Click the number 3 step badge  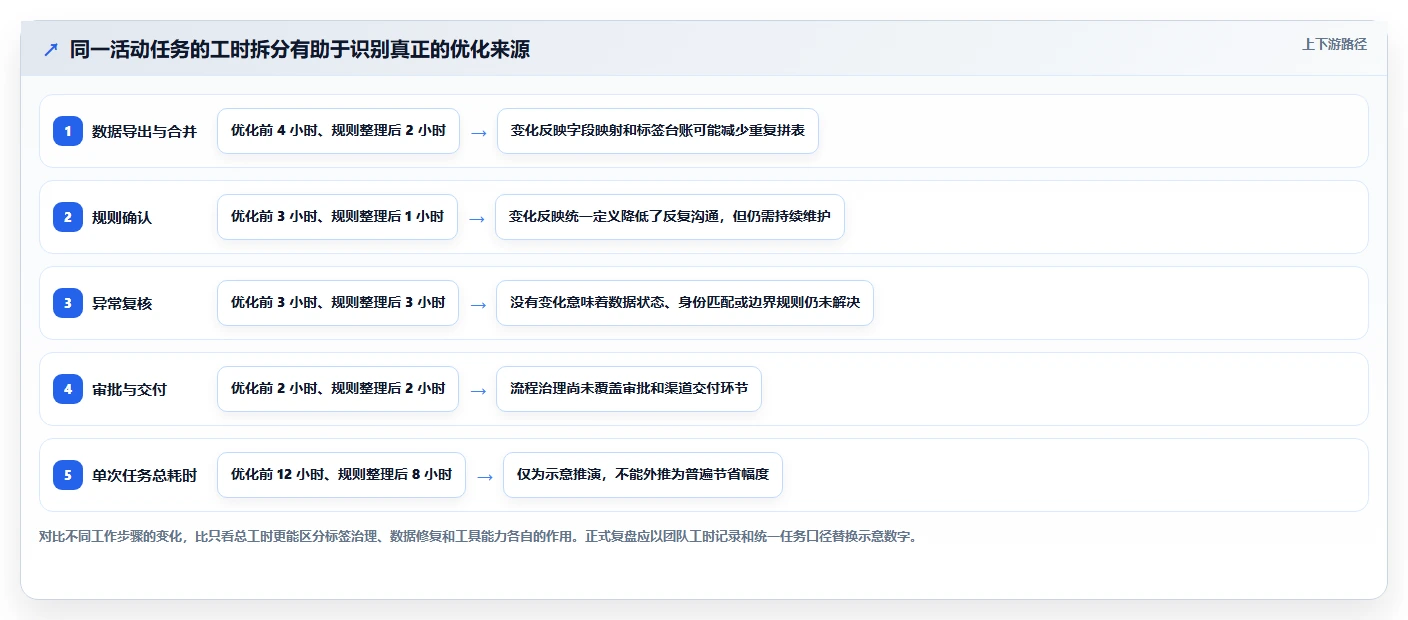pos(68,303)
